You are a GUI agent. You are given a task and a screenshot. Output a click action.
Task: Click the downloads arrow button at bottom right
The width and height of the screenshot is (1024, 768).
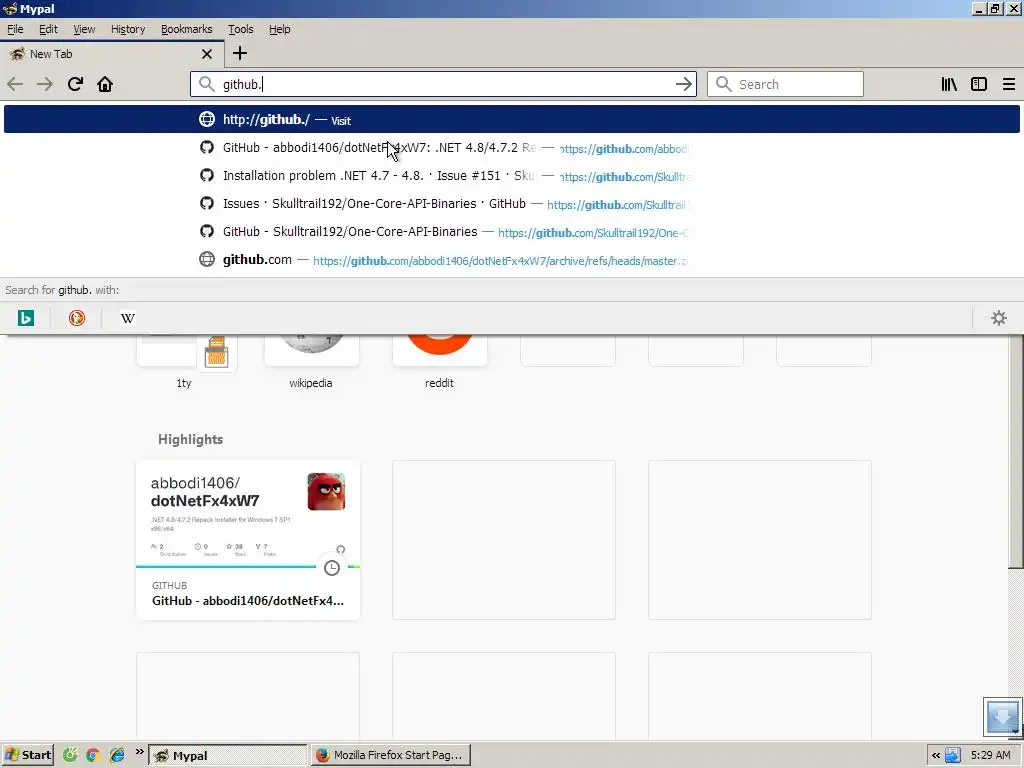click(x=1002, y=717)
